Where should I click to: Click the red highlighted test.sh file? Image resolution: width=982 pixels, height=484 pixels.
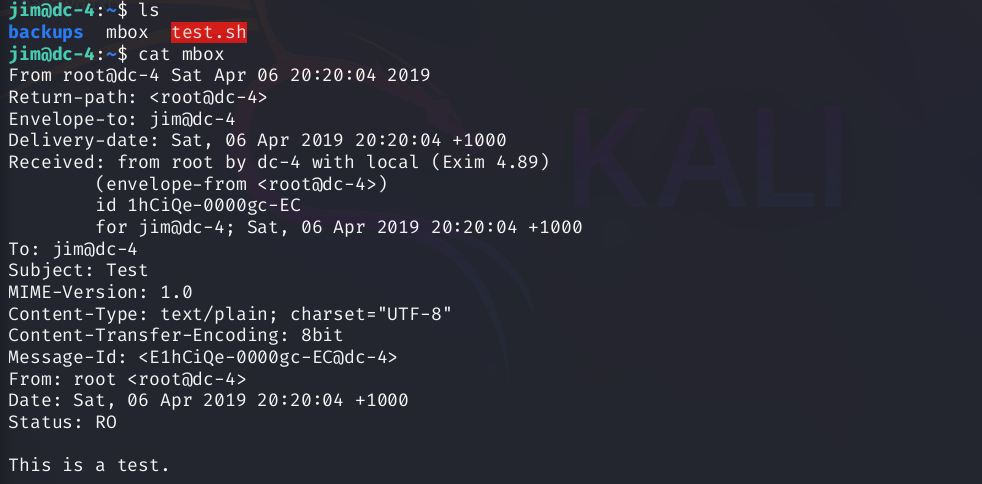click(208, 32)
